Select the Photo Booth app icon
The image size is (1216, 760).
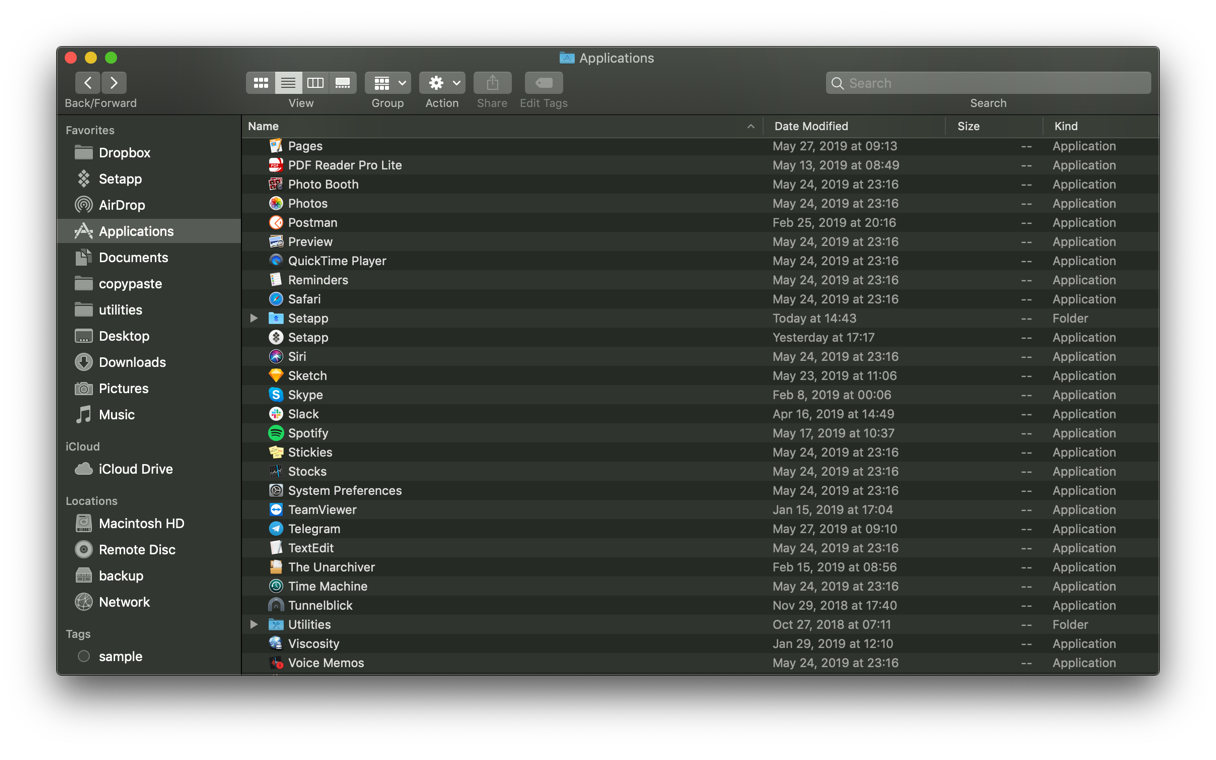[276, 184]
